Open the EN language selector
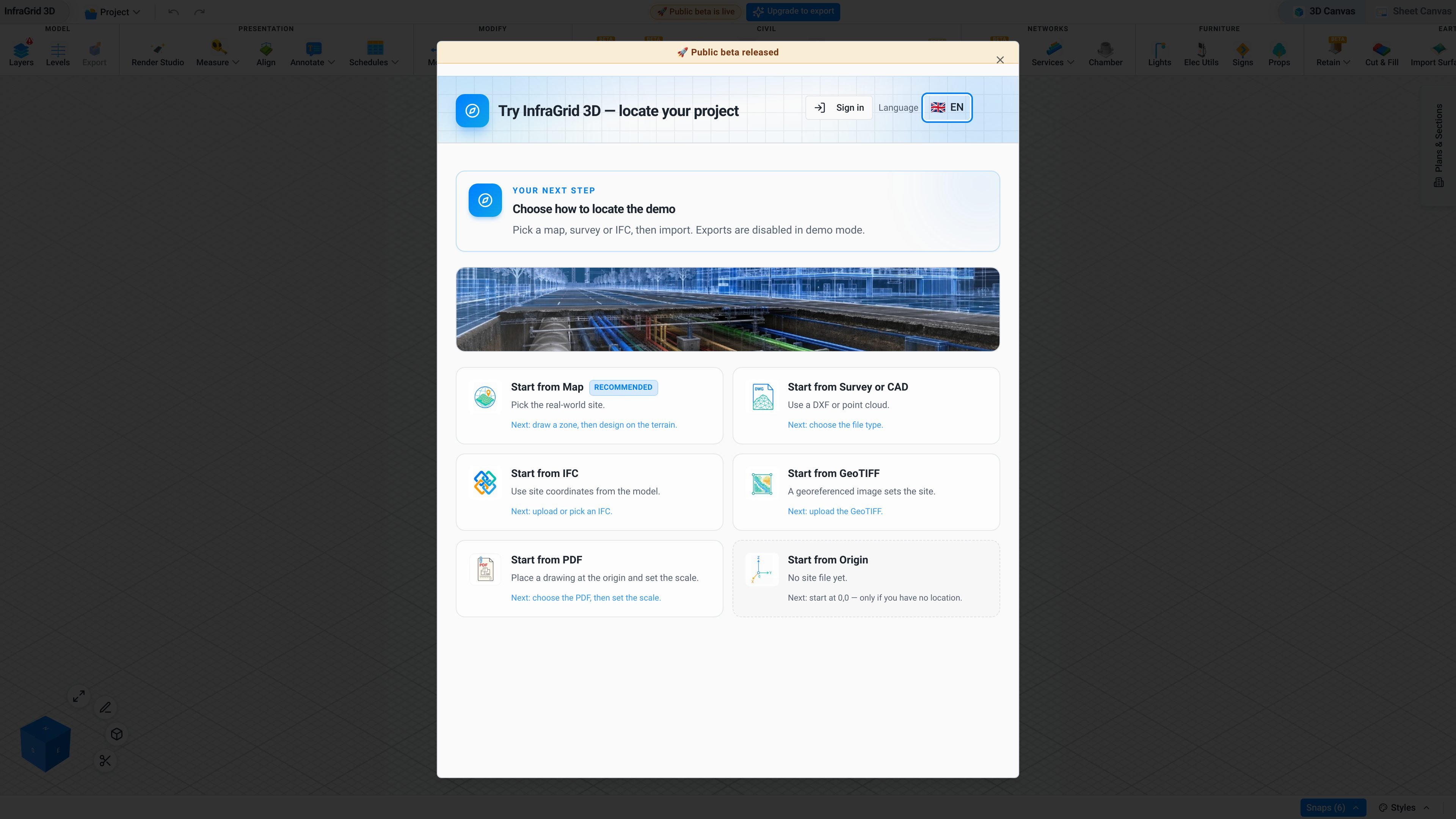Image resolution: width=1456 pixels, height=819 pixels. [x=947, y=107]
